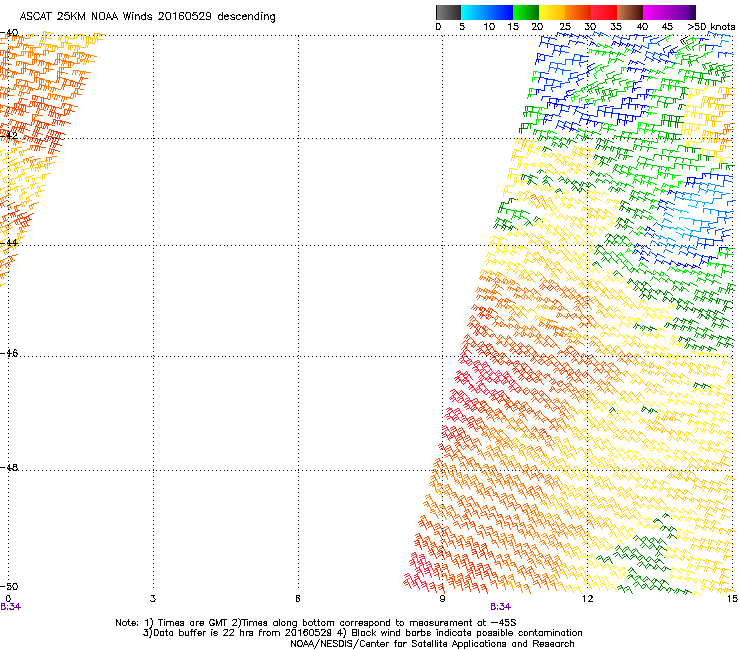The image size is (740, 650).
Task: Select the '-42' latitude axis label
Action: click(9, 135)
